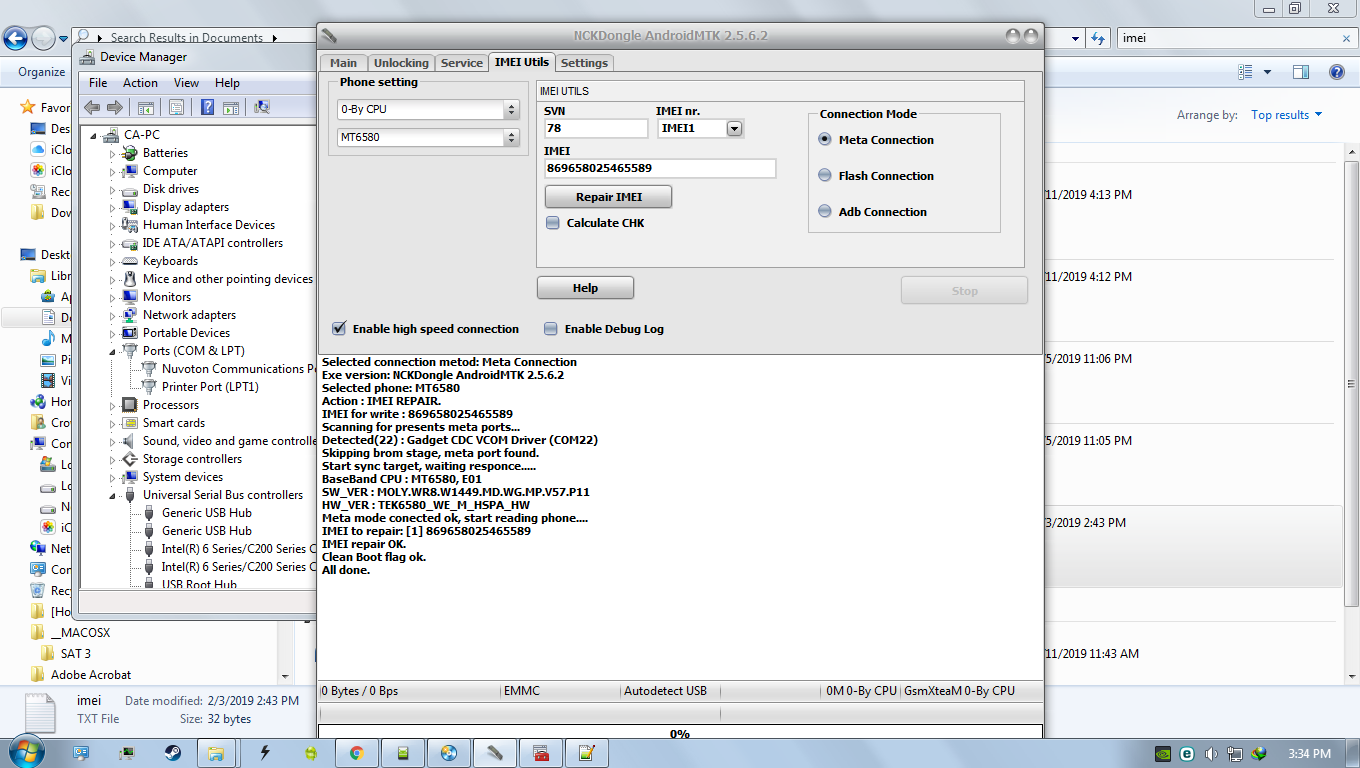This screenshot has height=768, width=1360.
Task: Click the imei TXT file icon in details pane
Action: tap(40, 711)
